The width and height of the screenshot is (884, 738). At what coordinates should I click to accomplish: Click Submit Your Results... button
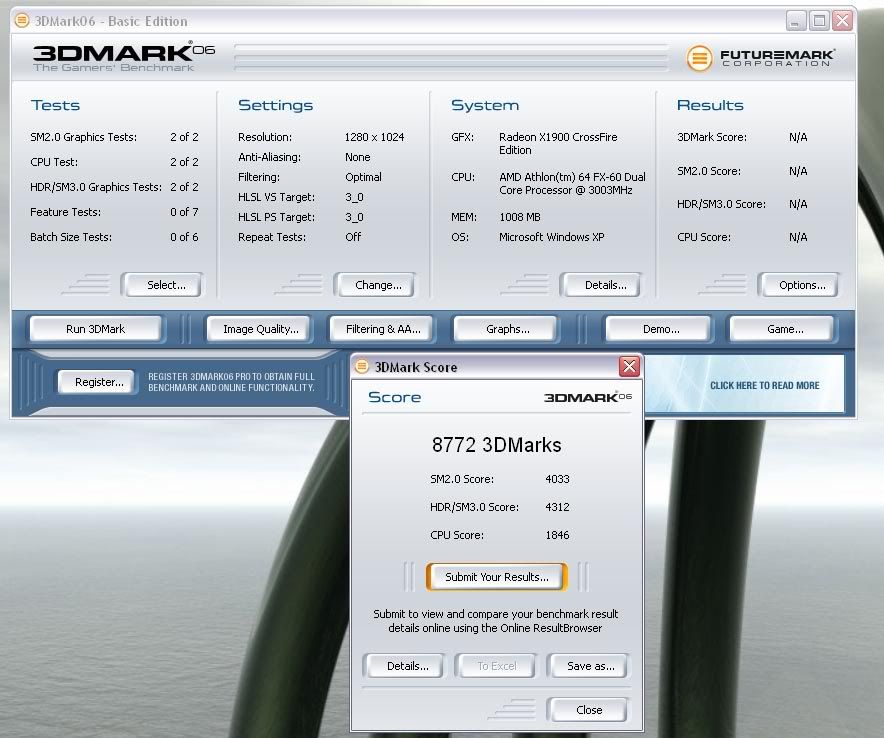pyautogui.click(x=496, y=577)
